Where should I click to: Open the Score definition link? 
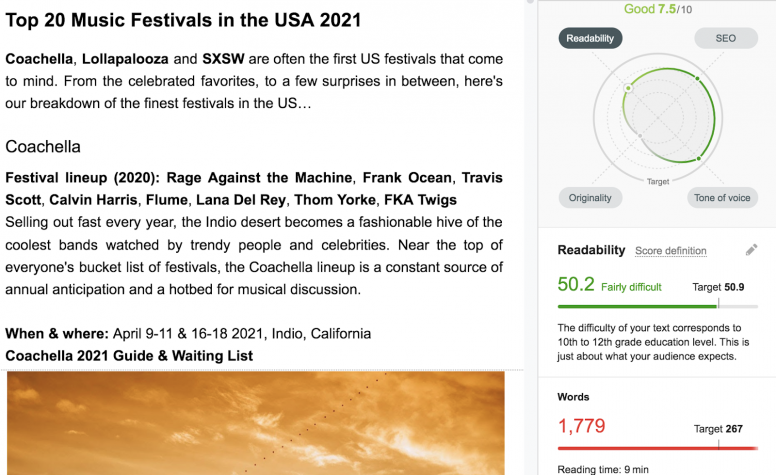coord(670,251)
